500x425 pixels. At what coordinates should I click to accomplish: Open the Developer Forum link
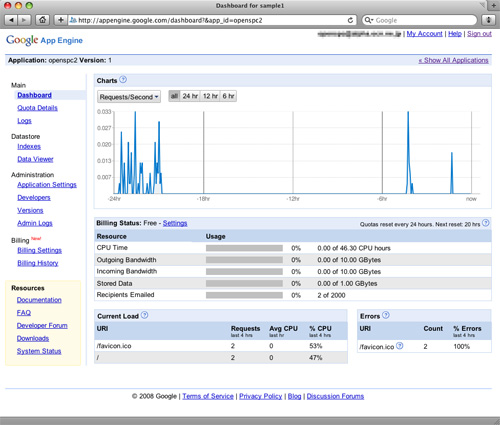[42, 325]
